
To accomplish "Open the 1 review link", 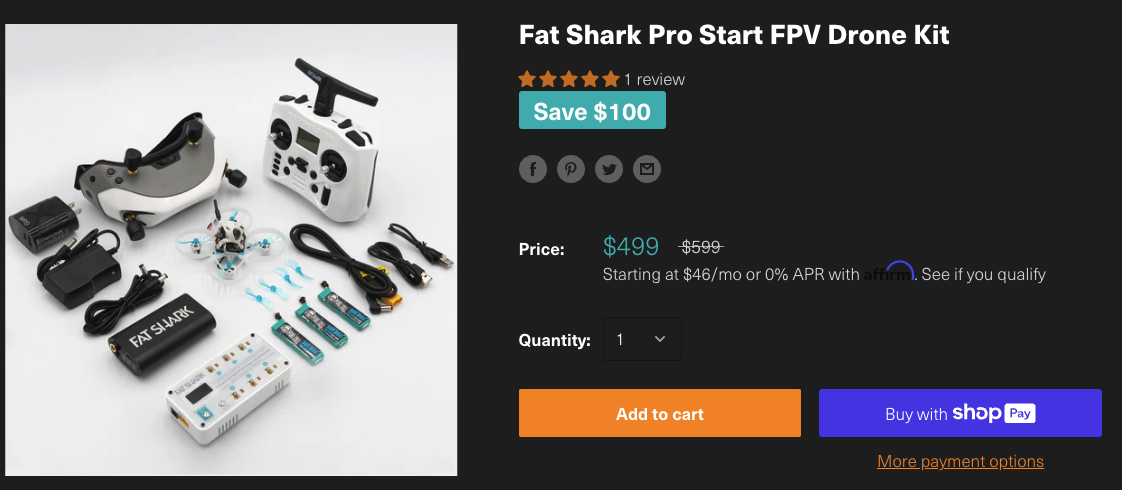I will (x=654, y=79).
